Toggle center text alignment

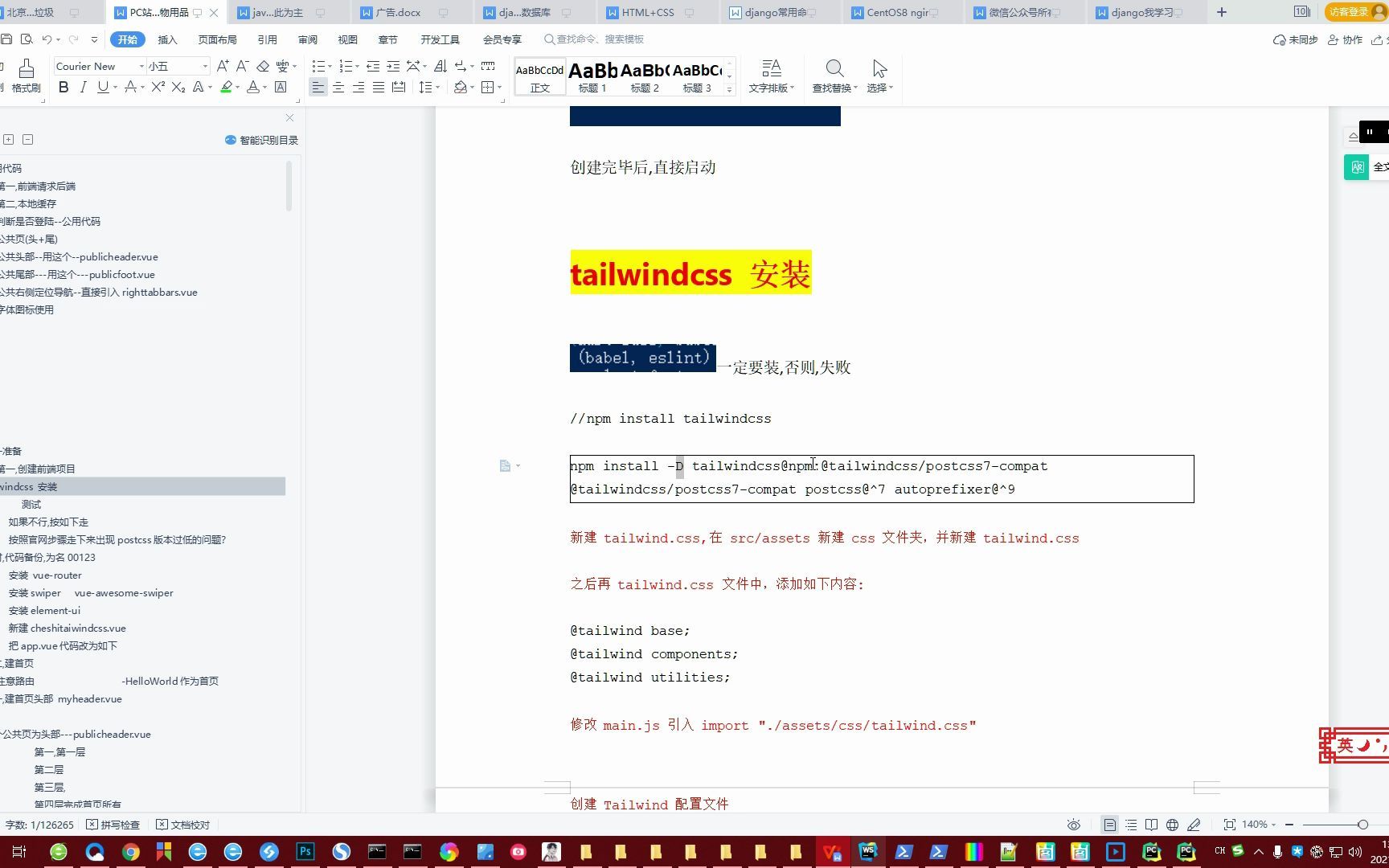tap(338, 87)
